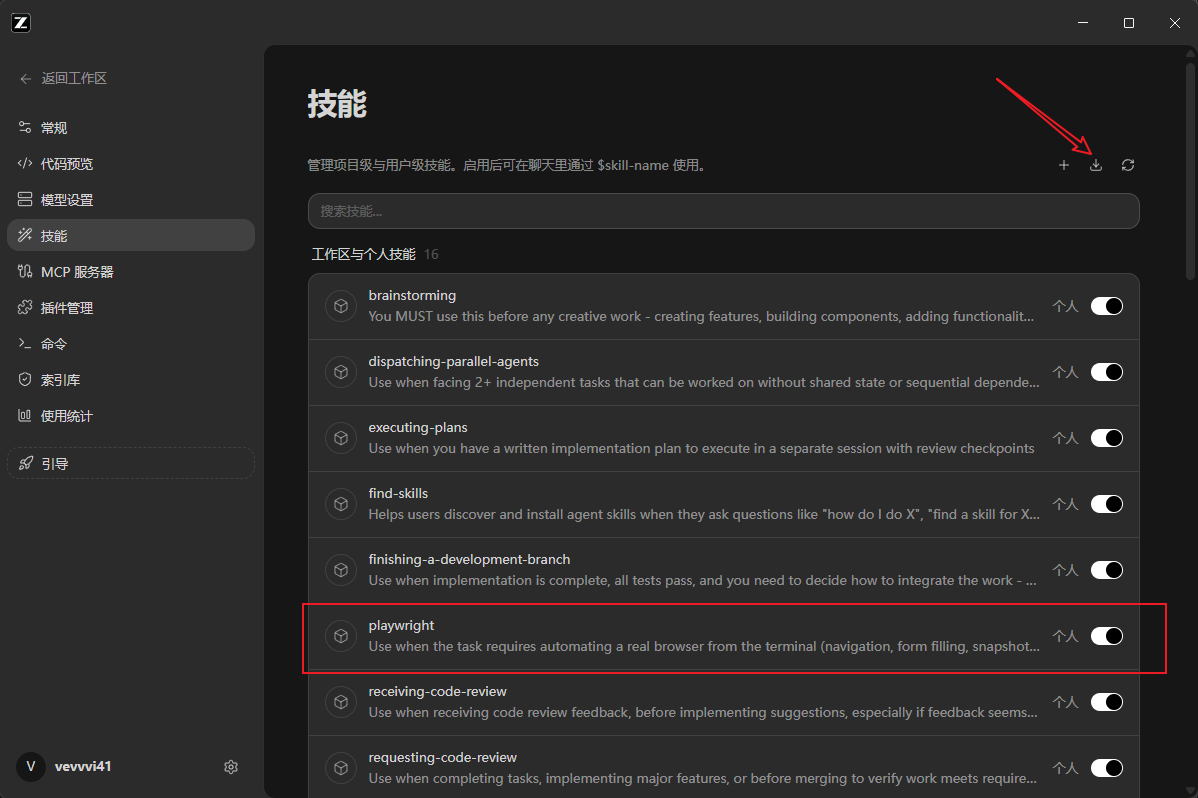Click the vevvvi41 username
Image resolution: width=1198 pixels, height=798 pixels.
pos(83,766)
